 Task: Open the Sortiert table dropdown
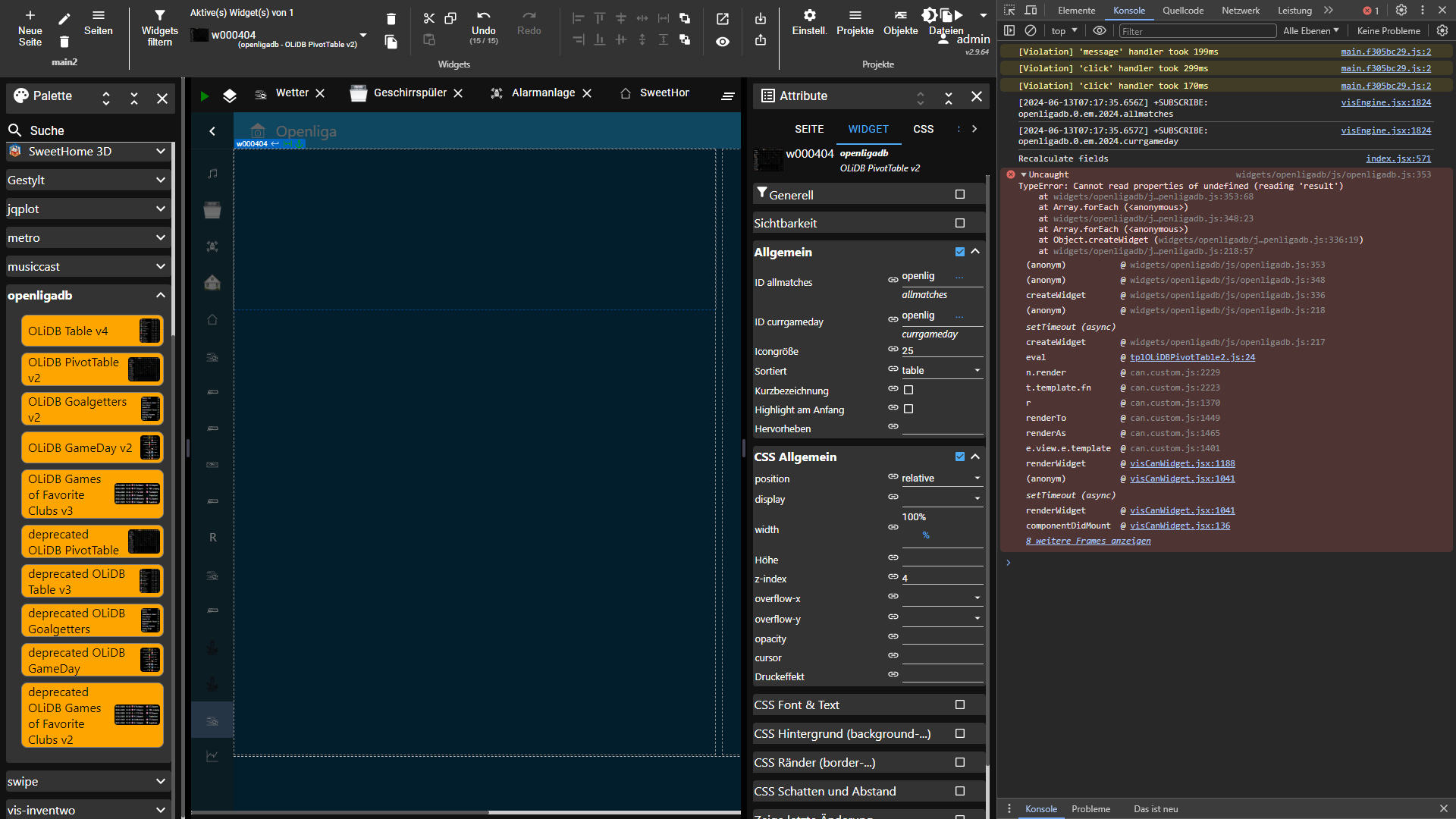tap(941, 371)
